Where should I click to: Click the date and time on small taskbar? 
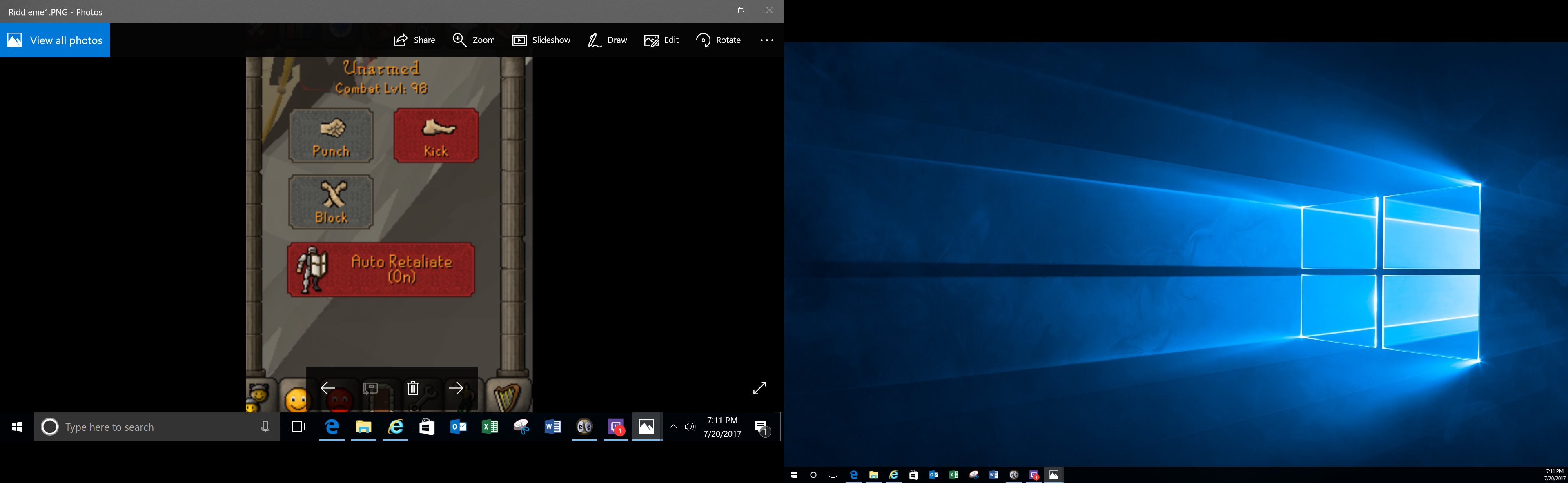pos(1555,475)
